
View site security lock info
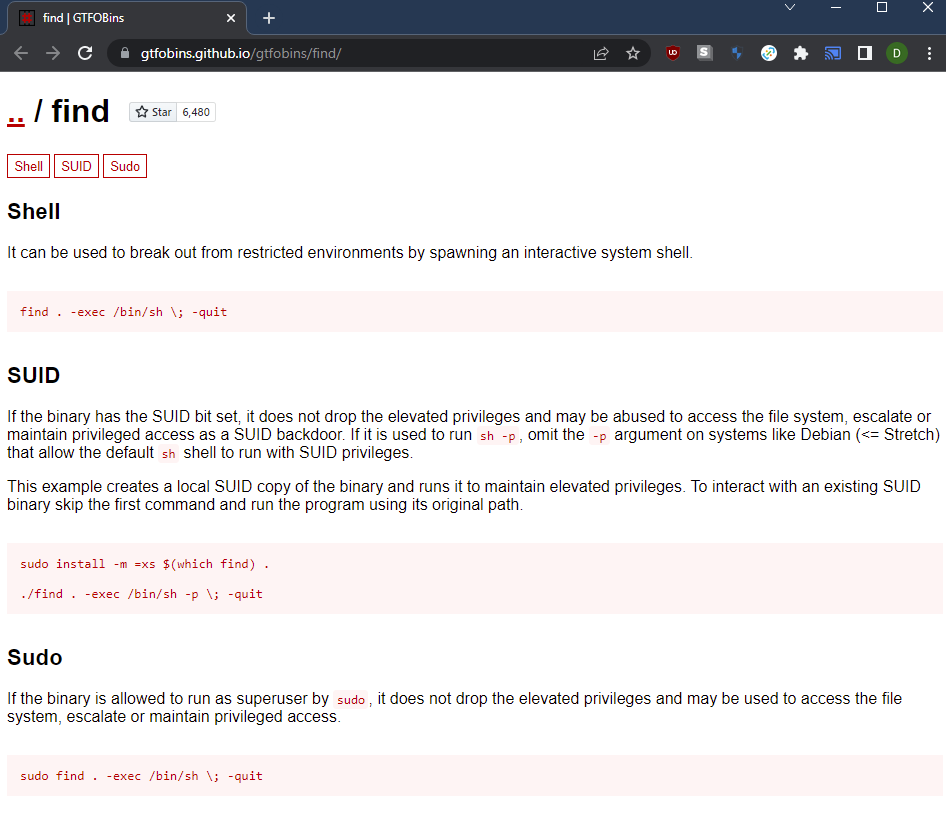[x=125, y=53]
